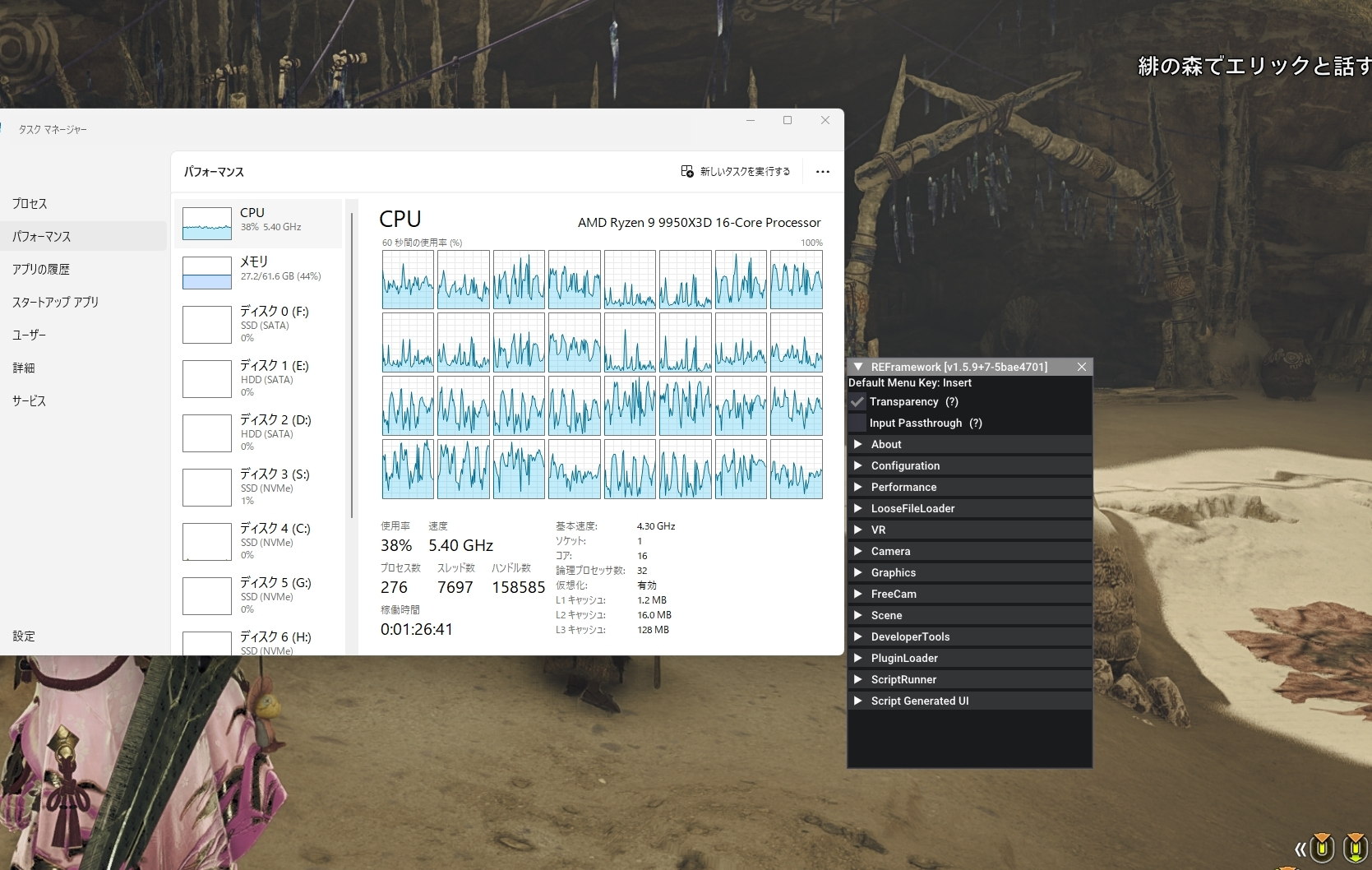The height and width of the screenshot is (870, 1372).
Task: Click the 128 MB L3 cache value
Action: 654,630
